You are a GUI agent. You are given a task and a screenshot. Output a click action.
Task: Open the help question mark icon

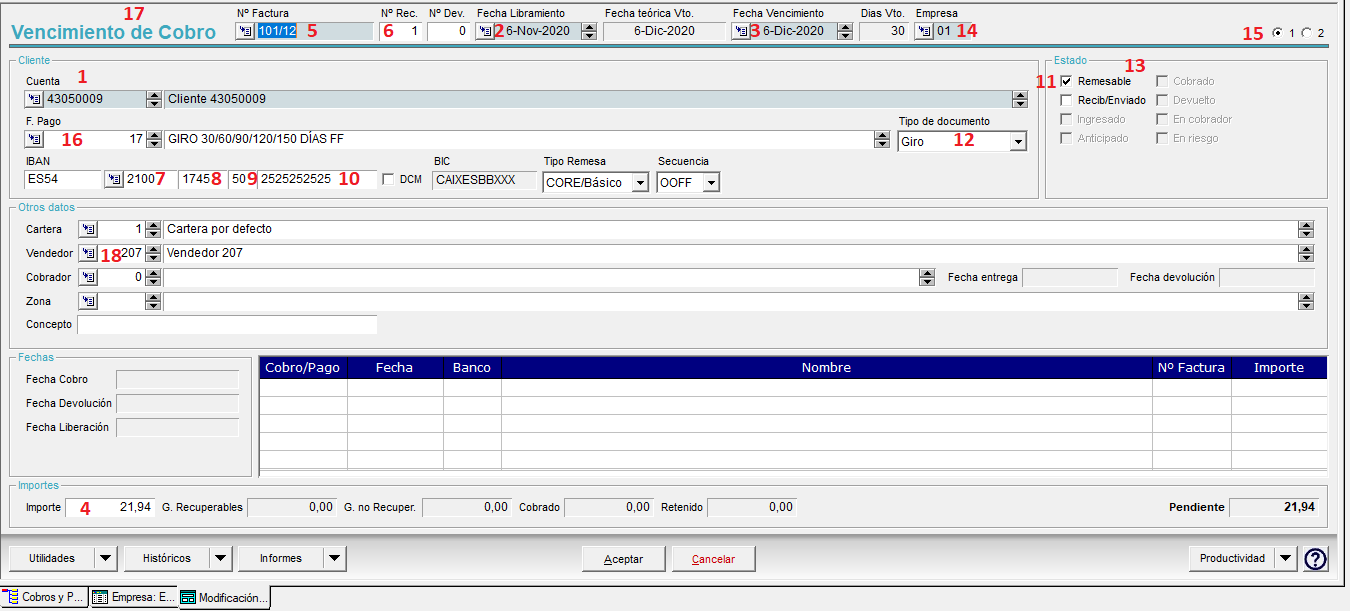[x=1316, y=559]
